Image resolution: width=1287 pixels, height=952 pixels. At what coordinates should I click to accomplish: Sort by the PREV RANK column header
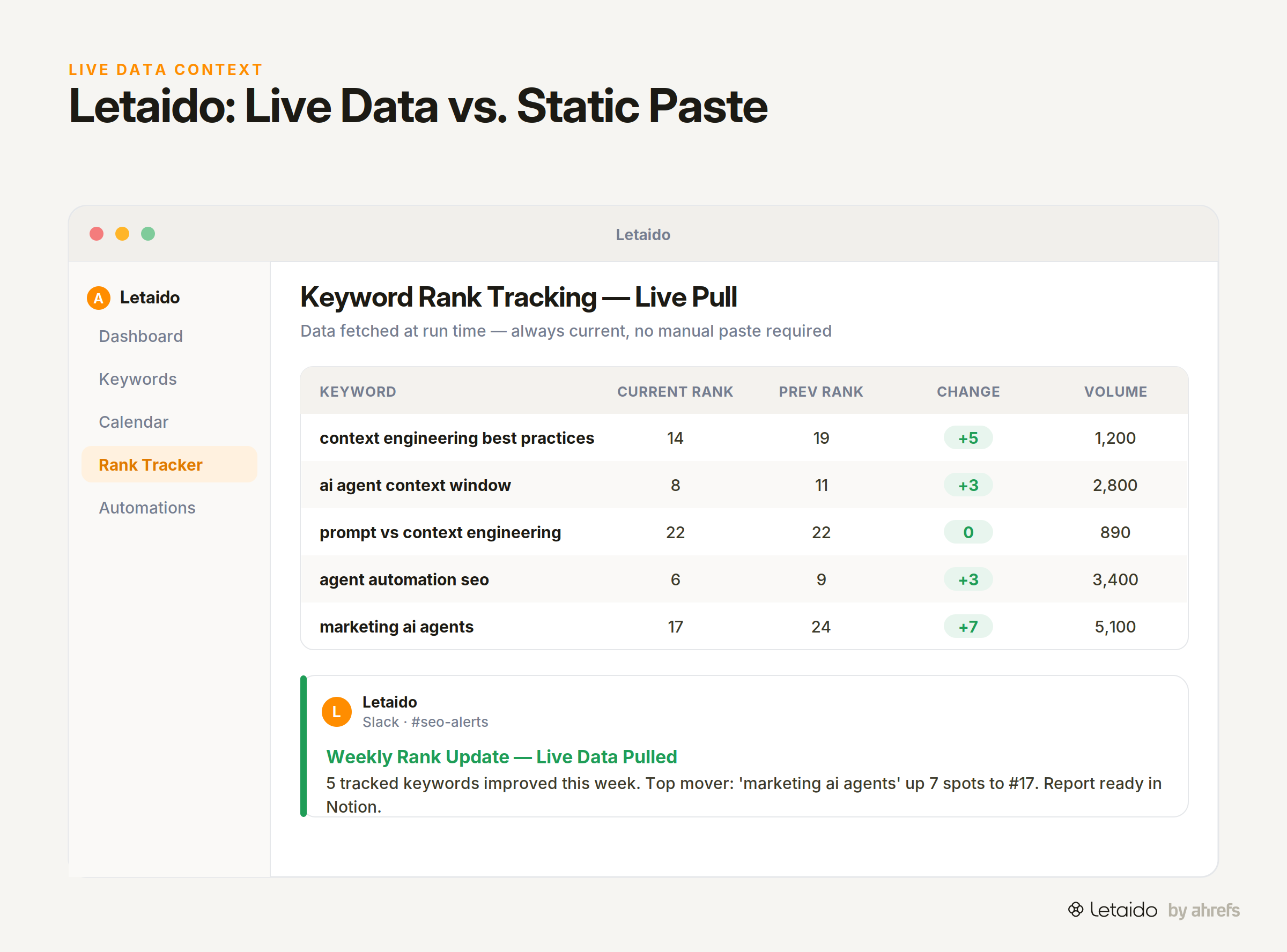pos(820,391)
